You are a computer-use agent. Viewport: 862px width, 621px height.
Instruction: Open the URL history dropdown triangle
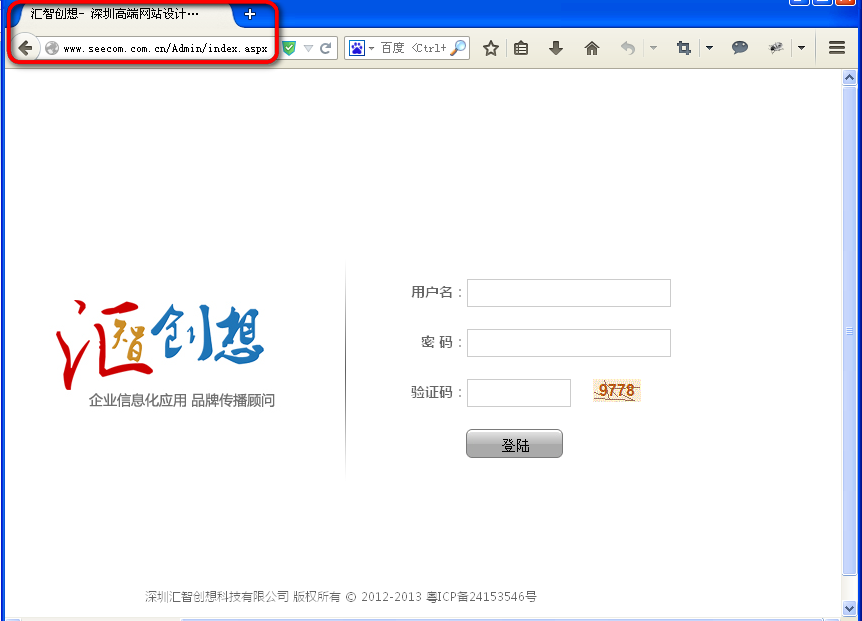coord(308,48)
